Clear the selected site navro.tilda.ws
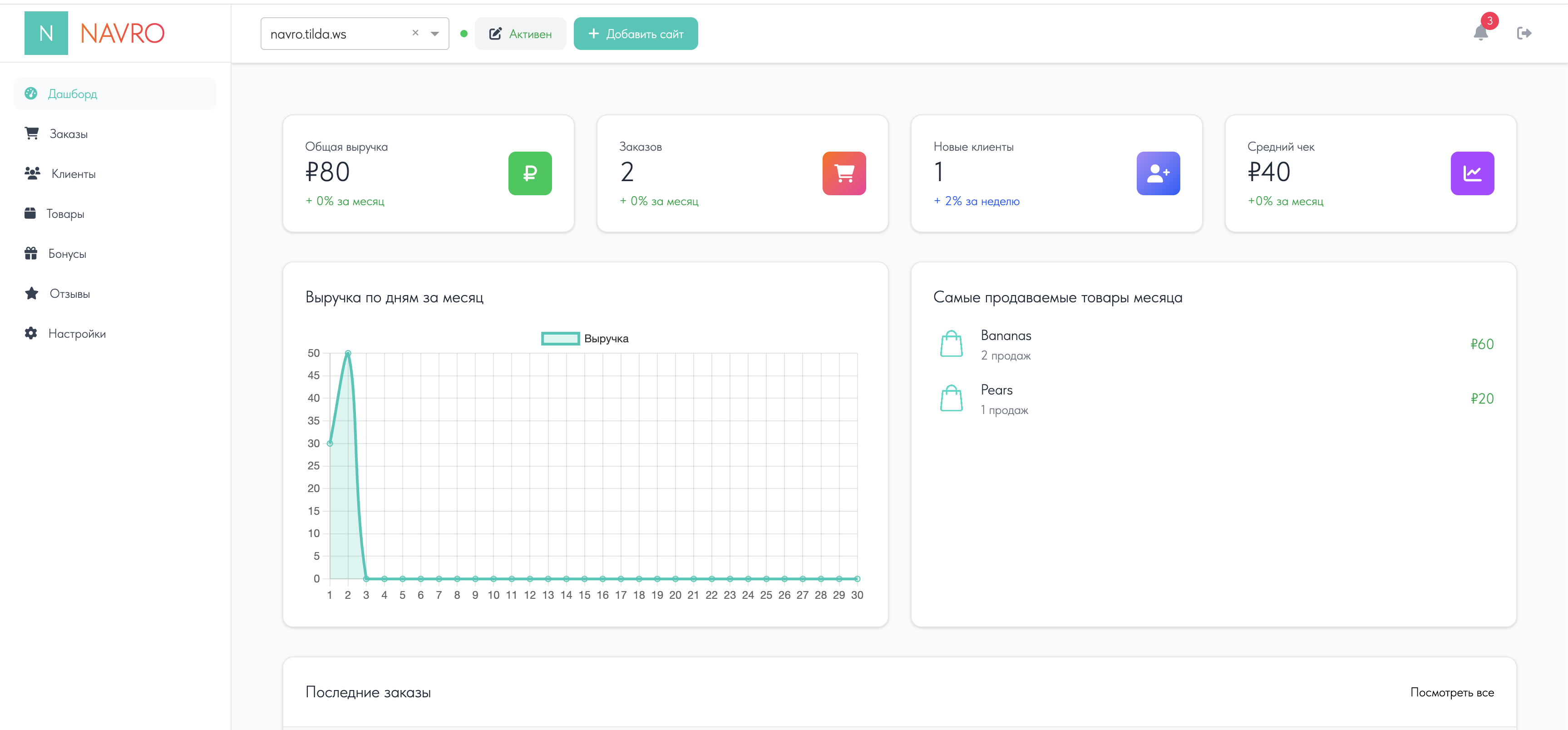This screenshot has height=730, width=1568. [x=415, y=33]
